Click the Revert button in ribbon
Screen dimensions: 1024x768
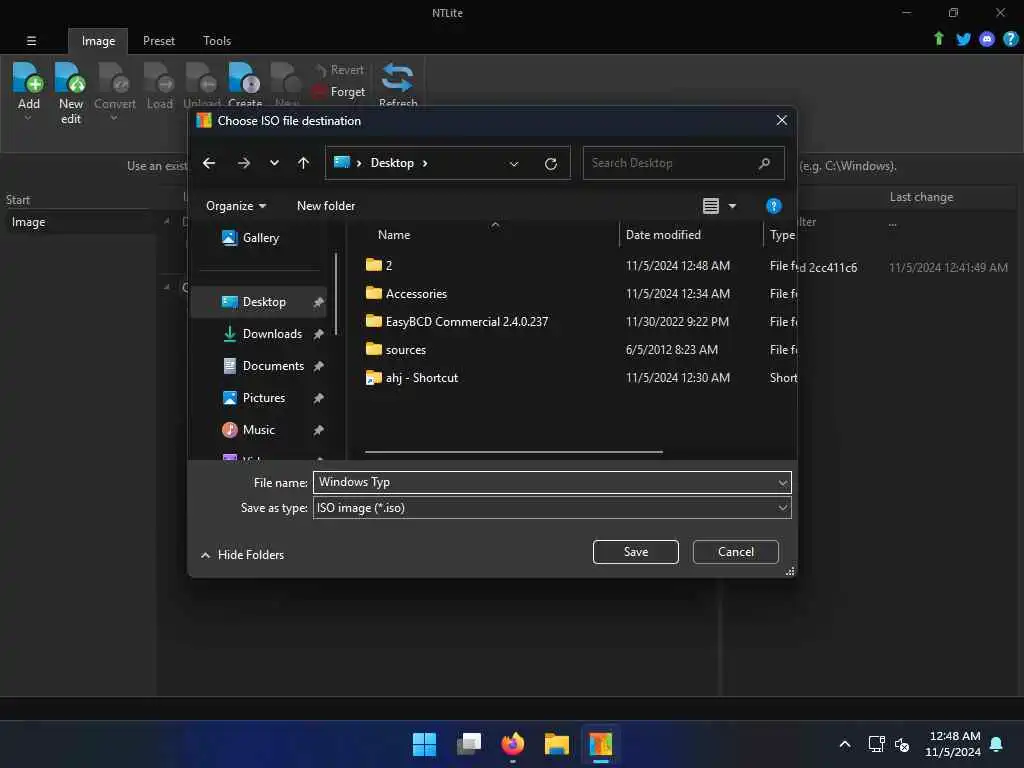tap(339, 70)
